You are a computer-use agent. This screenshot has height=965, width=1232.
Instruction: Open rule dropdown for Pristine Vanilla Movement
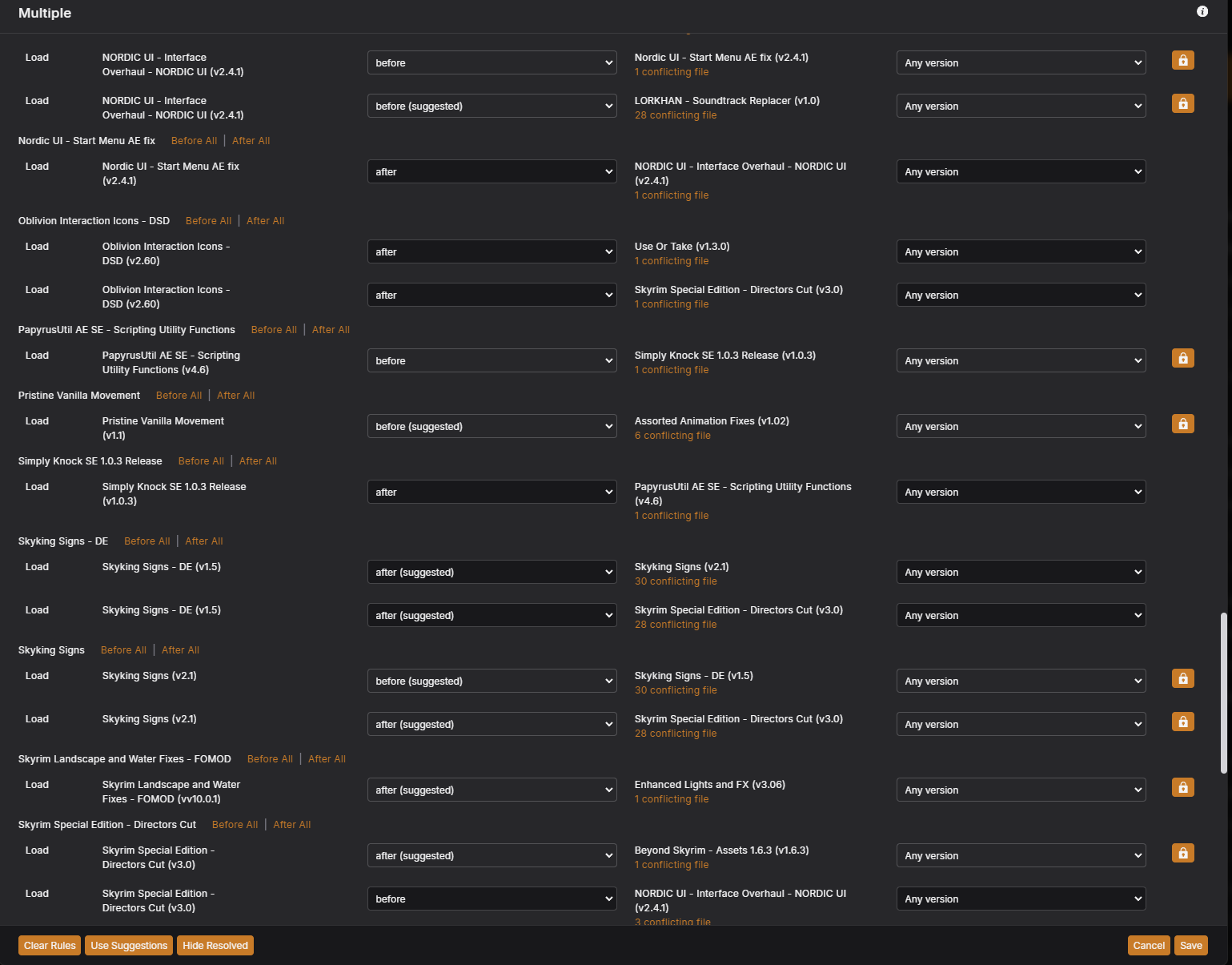pyautogui.click(x=492, y=426)
